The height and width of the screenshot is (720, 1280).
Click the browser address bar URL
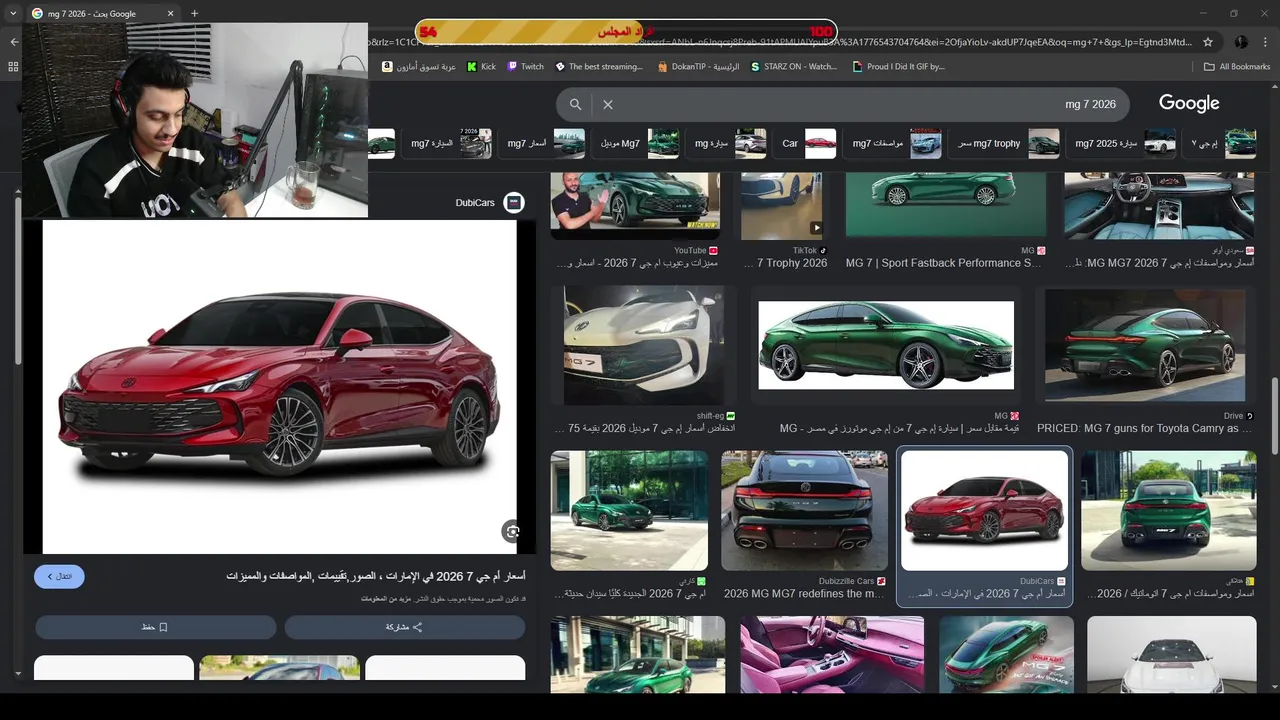click(780, 42)
